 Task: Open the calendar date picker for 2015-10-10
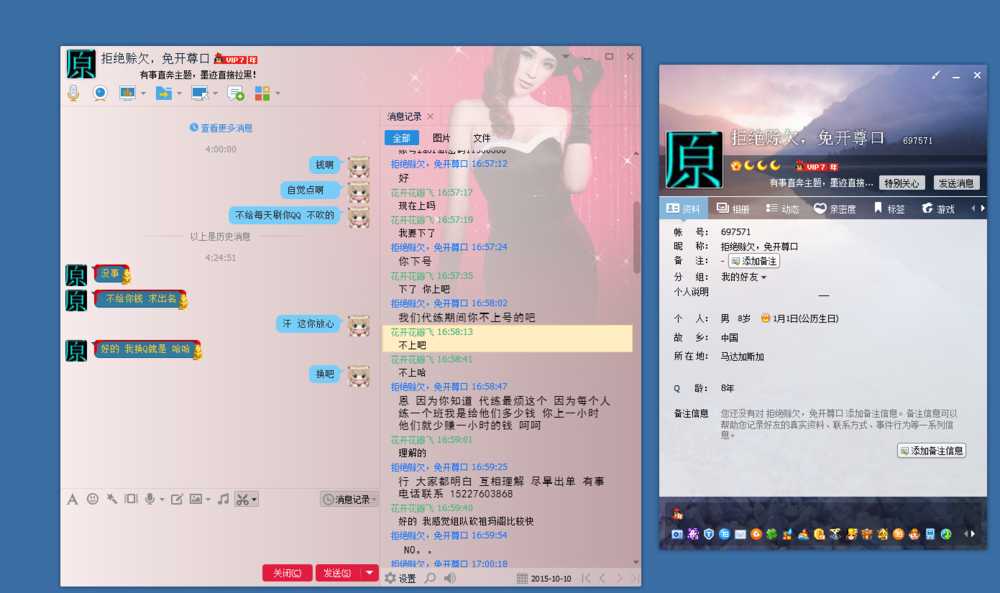522,578
